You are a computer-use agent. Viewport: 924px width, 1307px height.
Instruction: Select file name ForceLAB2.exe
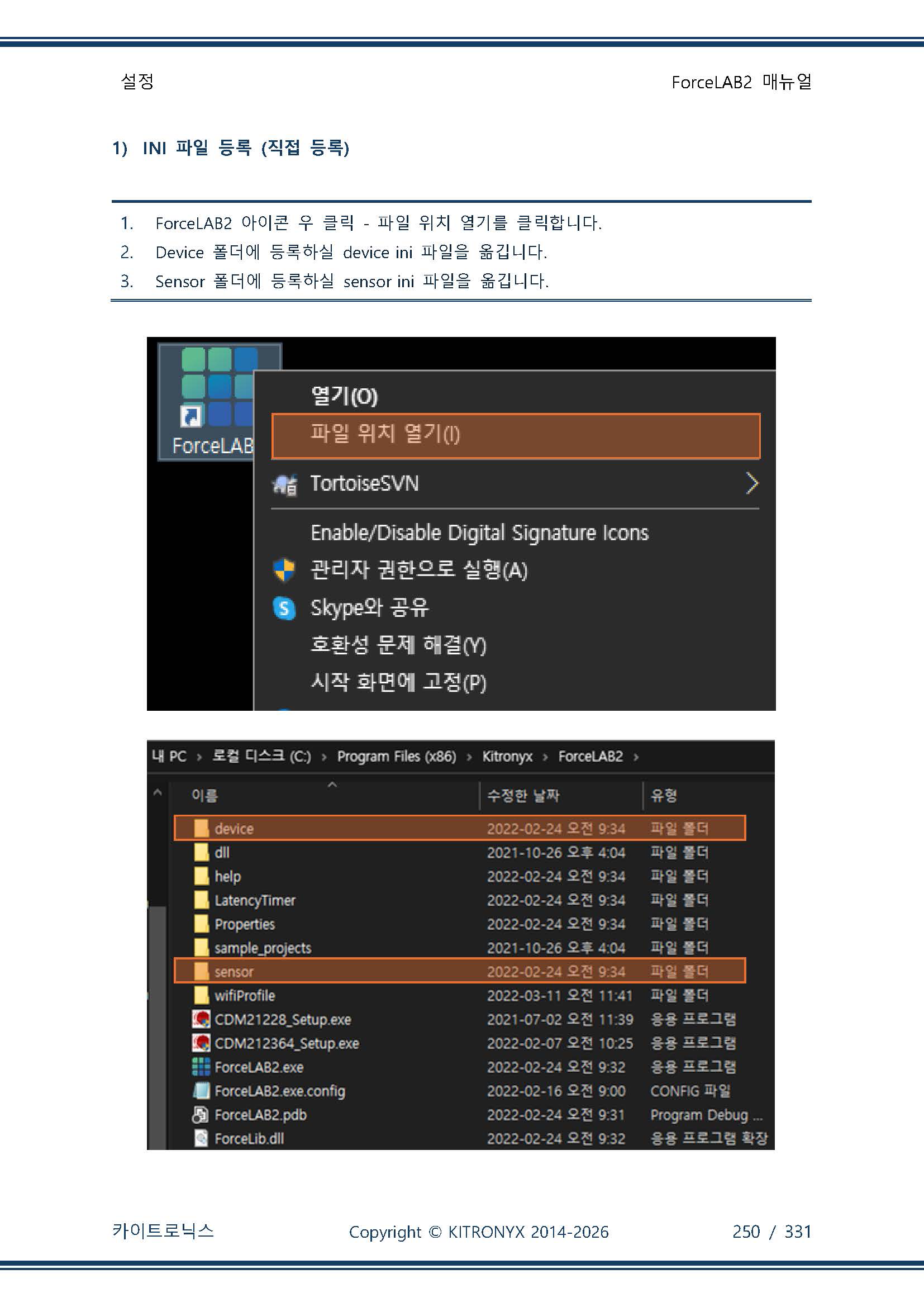point(259,1067)
